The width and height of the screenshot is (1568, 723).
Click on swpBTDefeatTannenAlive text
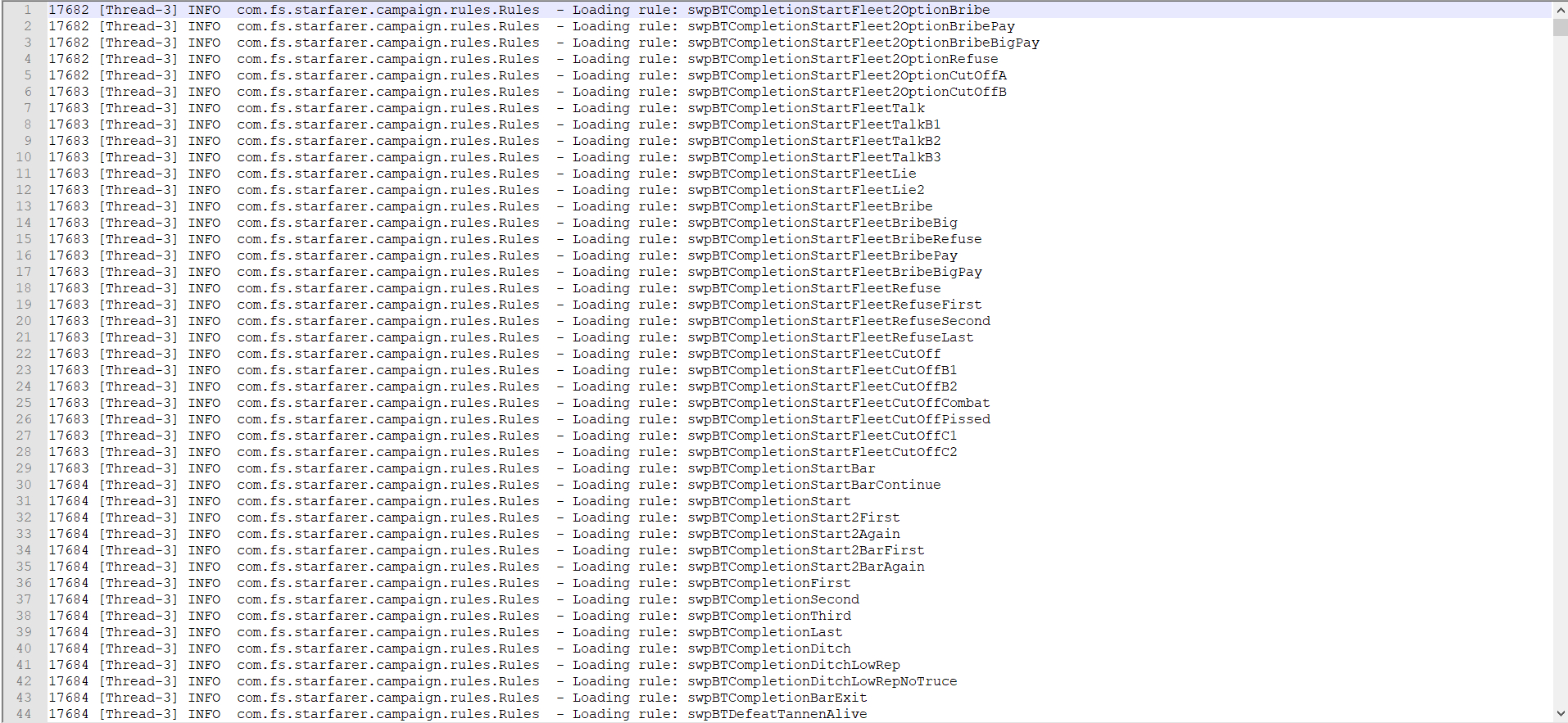click(777, 714)
